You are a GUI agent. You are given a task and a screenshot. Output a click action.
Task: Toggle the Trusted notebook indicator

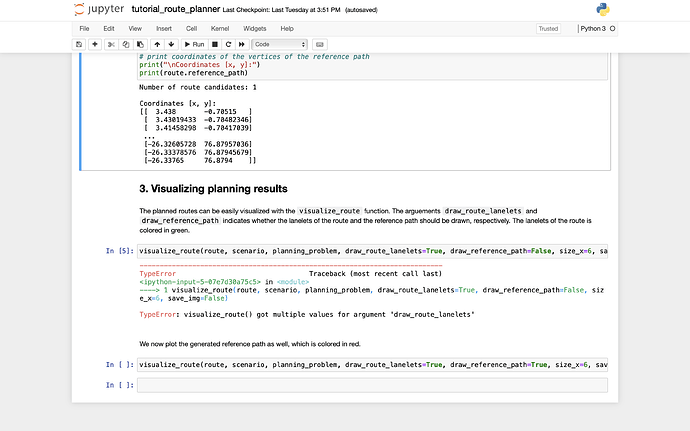(x=548, y=29)
